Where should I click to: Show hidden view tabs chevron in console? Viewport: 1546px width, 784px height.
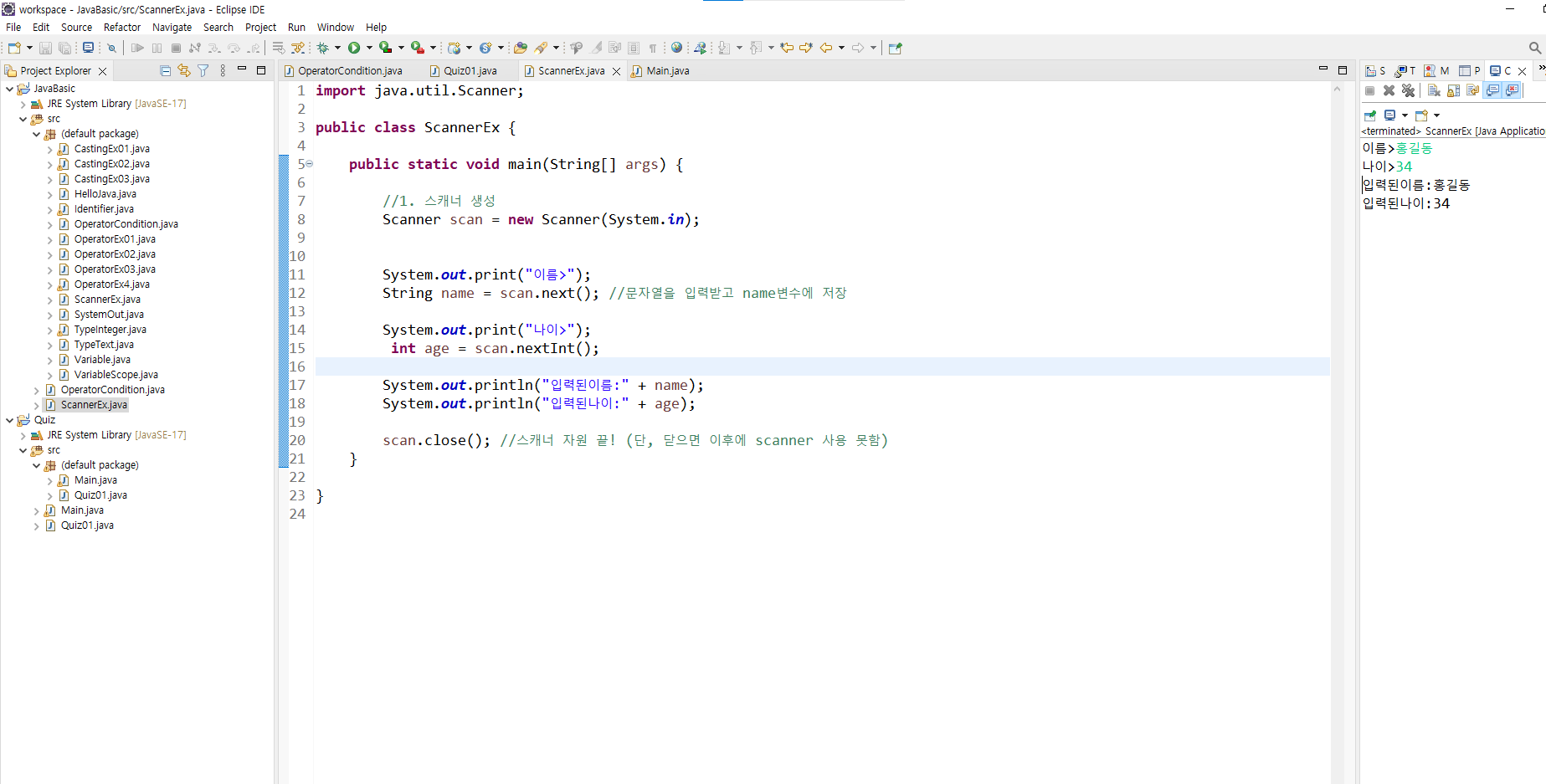[x=1540, y=69]
